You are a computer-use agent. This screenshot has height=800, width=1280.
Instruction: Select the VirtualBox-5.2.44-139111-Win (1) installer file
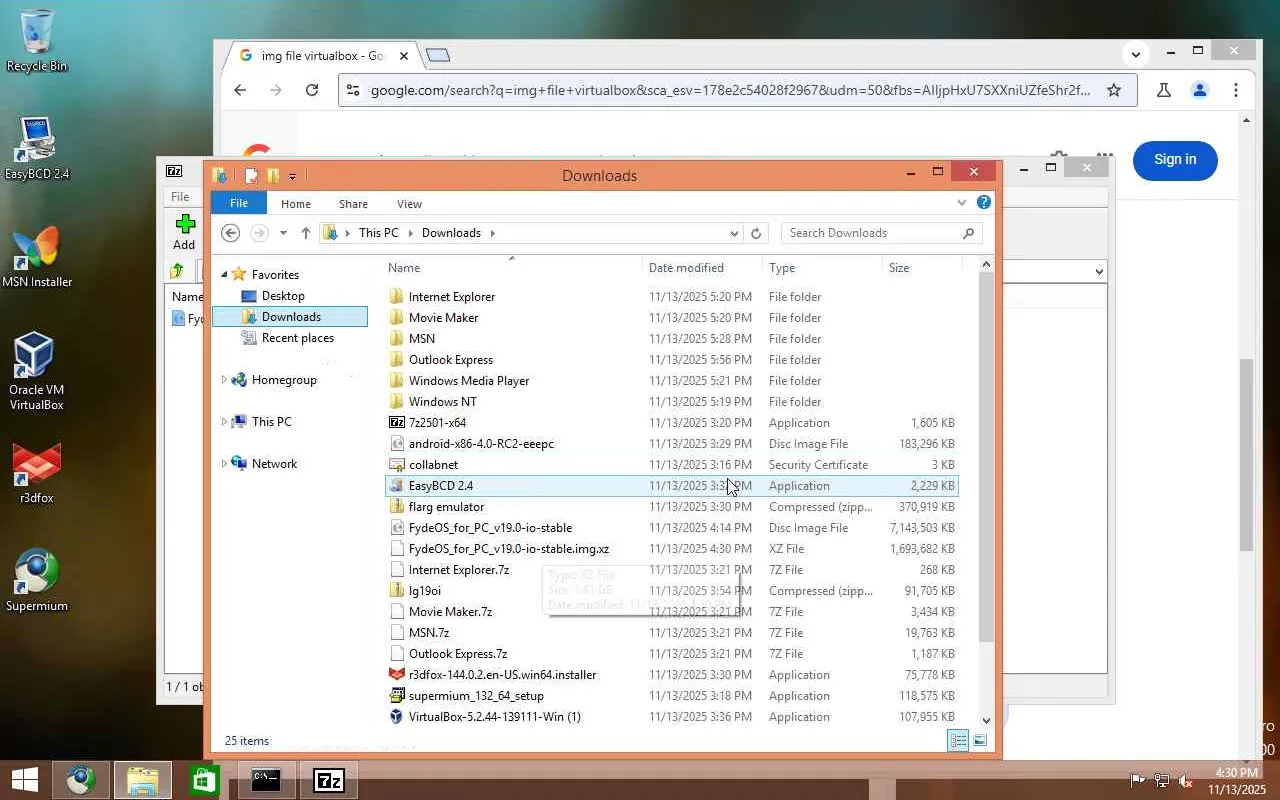click(494, 717)
